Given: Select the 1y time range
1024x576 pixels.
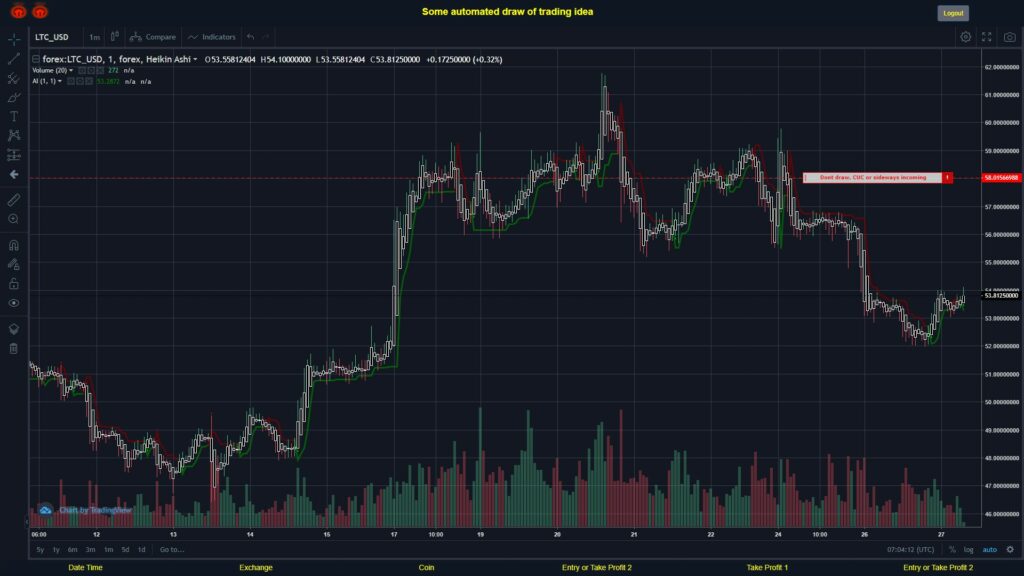Looking at the screenshot, I should [56, 549].
